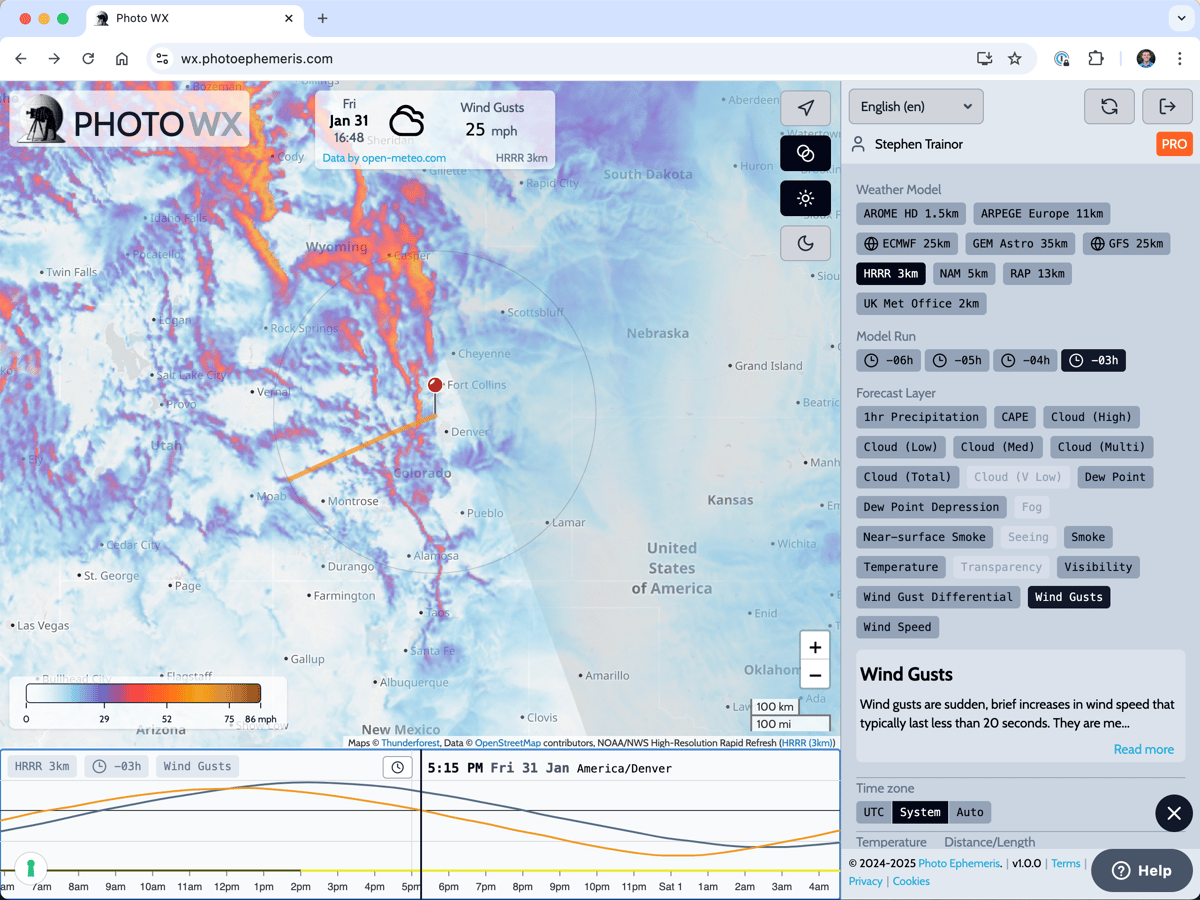The width and height of the screenshot is (1200, 900).
Task: Choose the -06h model run
Action: coord(889,361)
